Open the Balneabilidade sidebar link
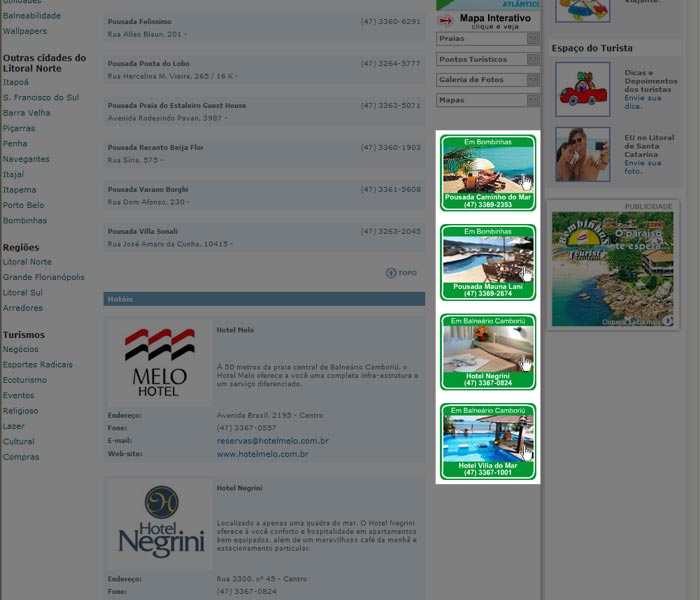Viewport: 700px width, 600px height. (x=32, y=16)
